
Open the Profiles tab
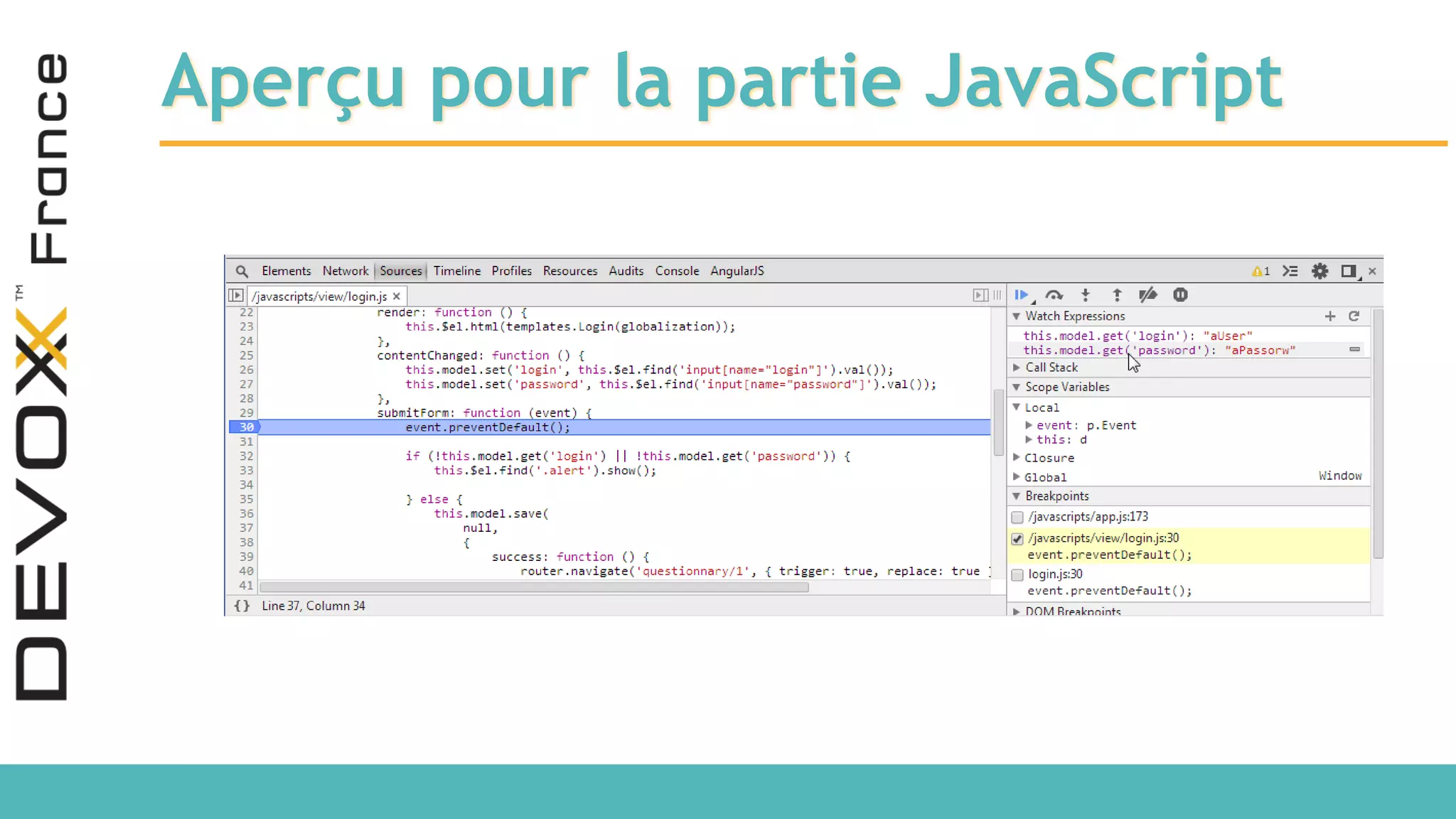click(x=512, y=271)
